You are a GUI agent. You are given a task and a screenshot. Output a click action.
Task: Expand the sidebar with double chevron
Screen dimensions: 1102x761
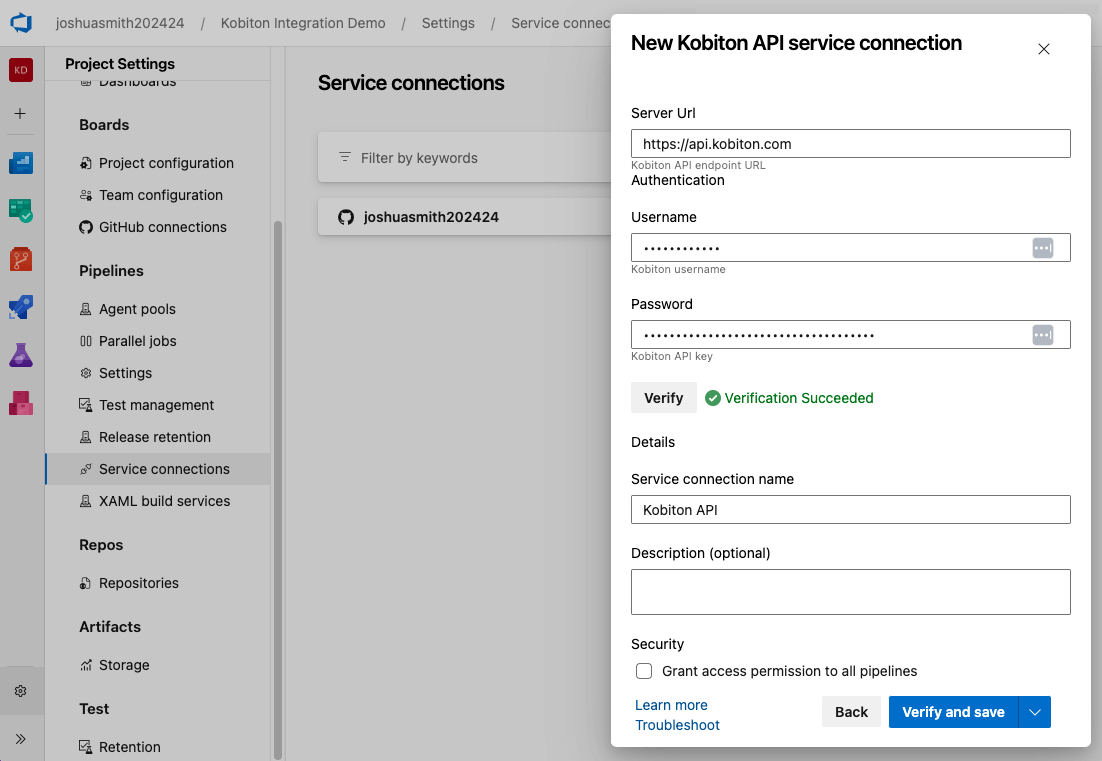click(x=20, y=739)
